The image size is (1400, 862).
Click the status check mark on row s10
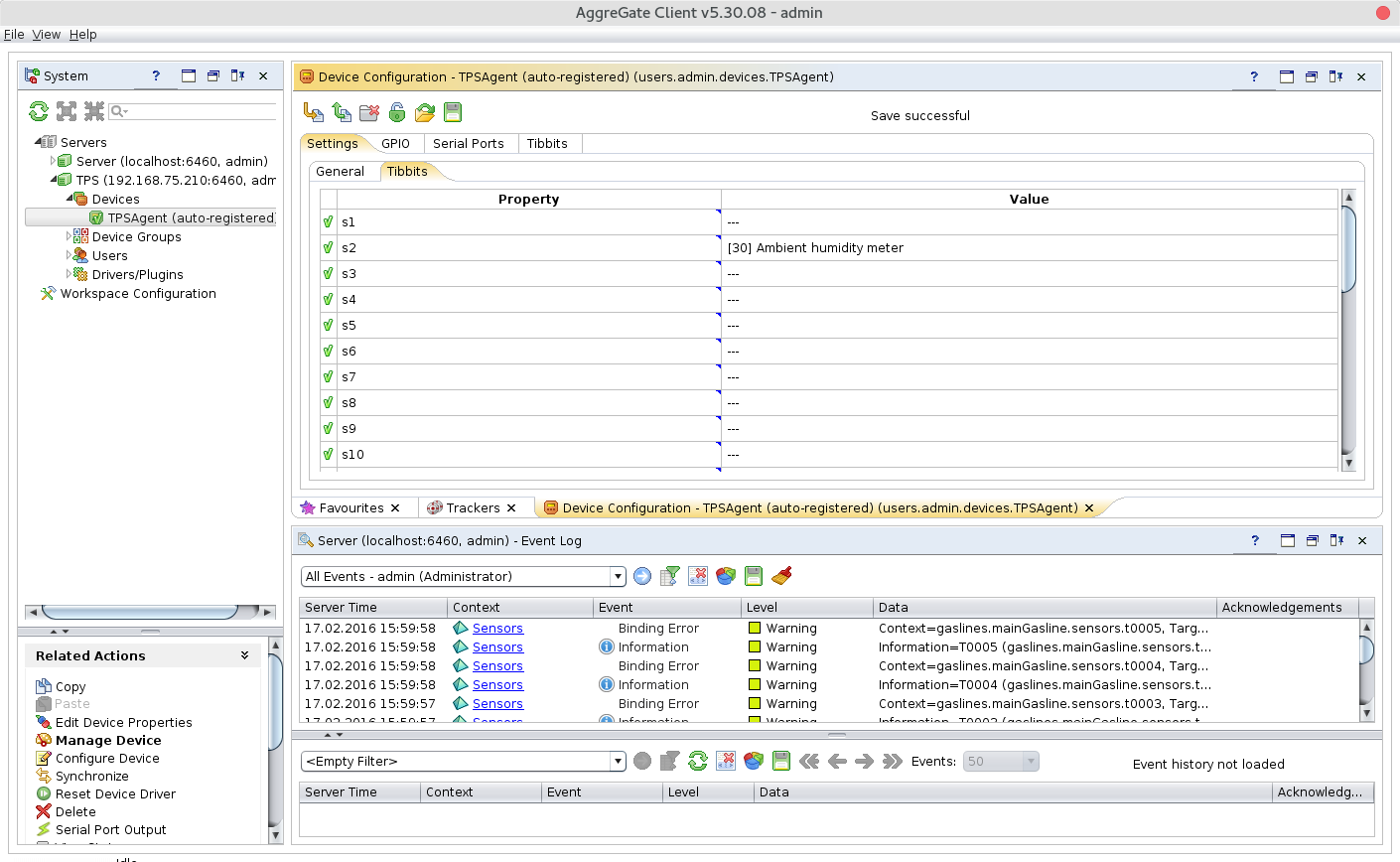(328, 454)
